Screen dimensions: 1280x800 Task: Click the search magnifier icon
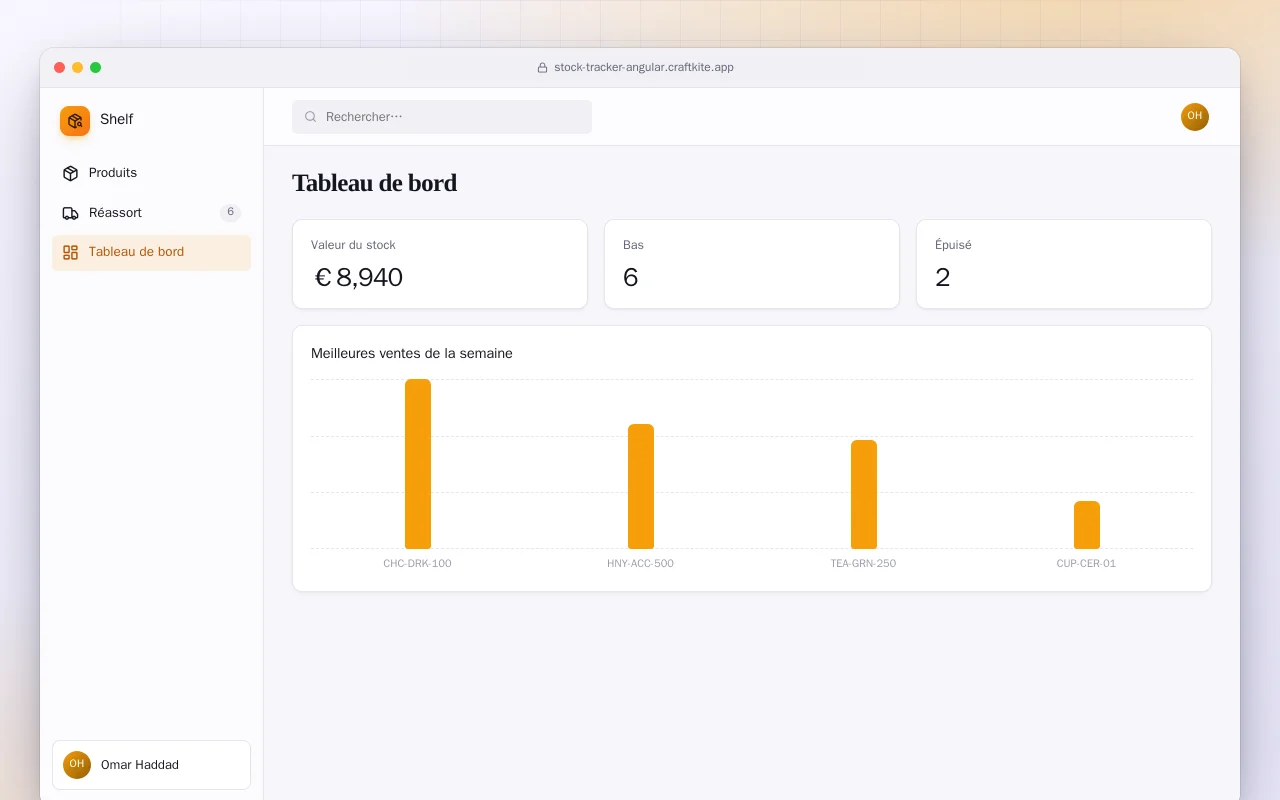coord(311,117)
